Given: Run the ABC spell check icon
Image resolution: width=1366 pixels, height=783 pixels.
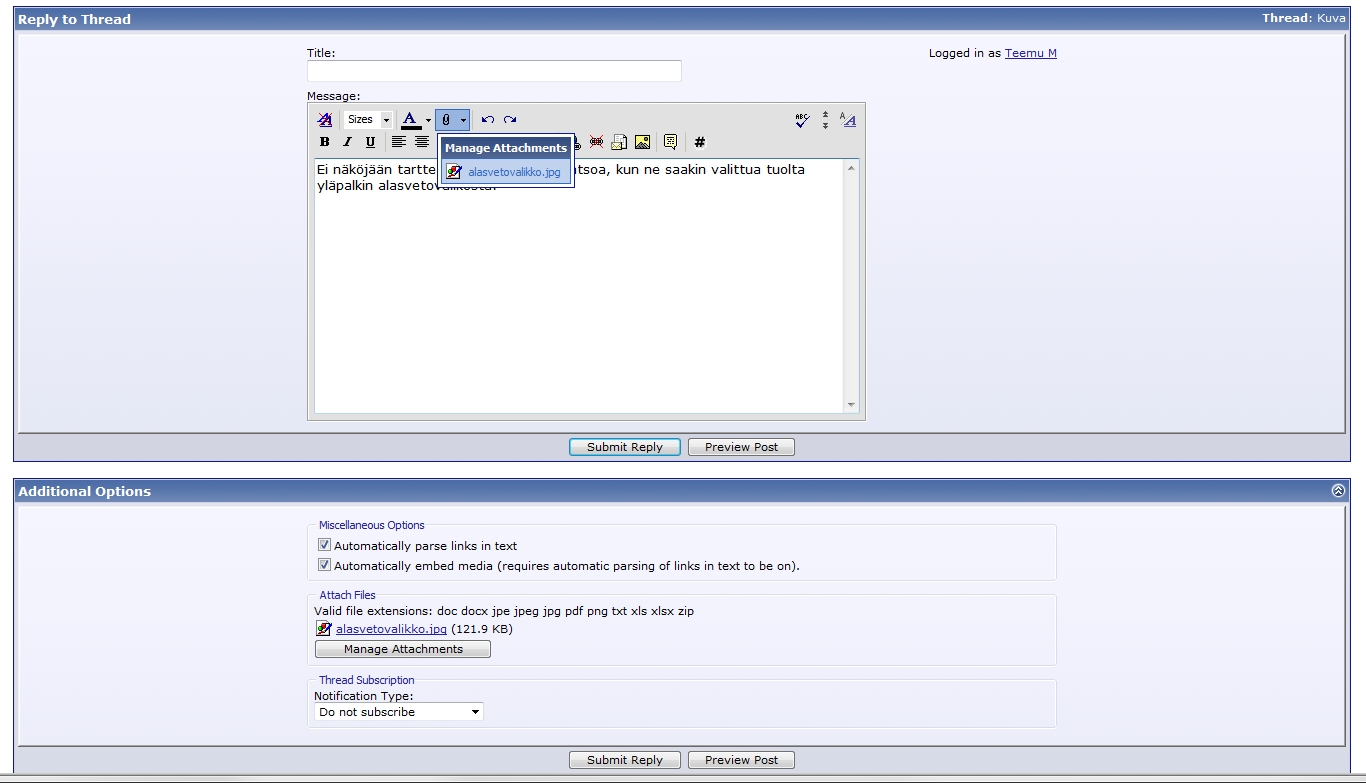Looking at the screenshot, I should tap(802, 120).
